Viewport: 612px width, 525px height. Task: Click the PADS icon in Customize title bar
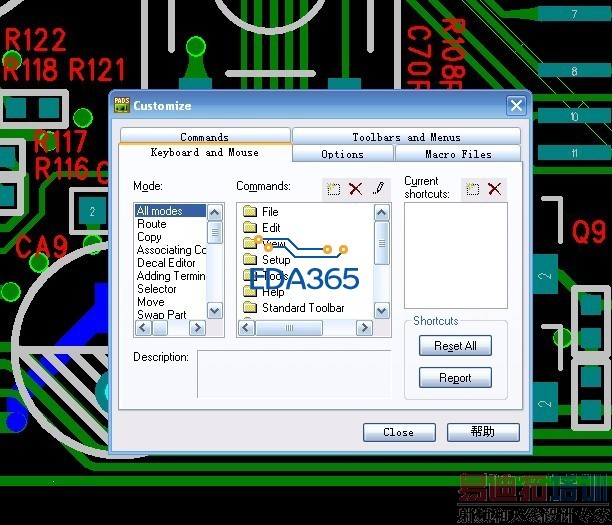[121, 105]
